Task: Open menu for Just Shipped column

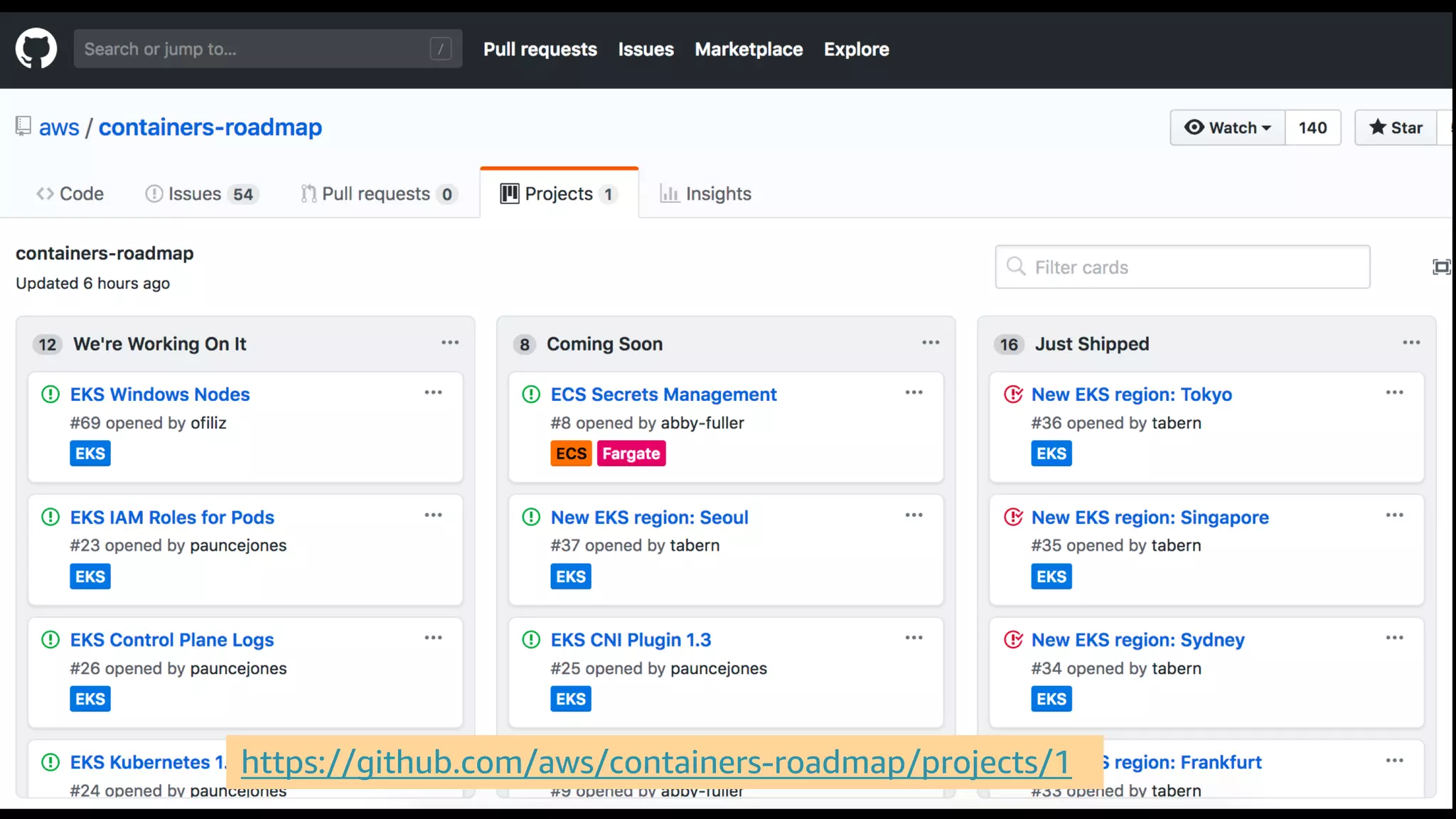Action: click(x=1411, y=343)
